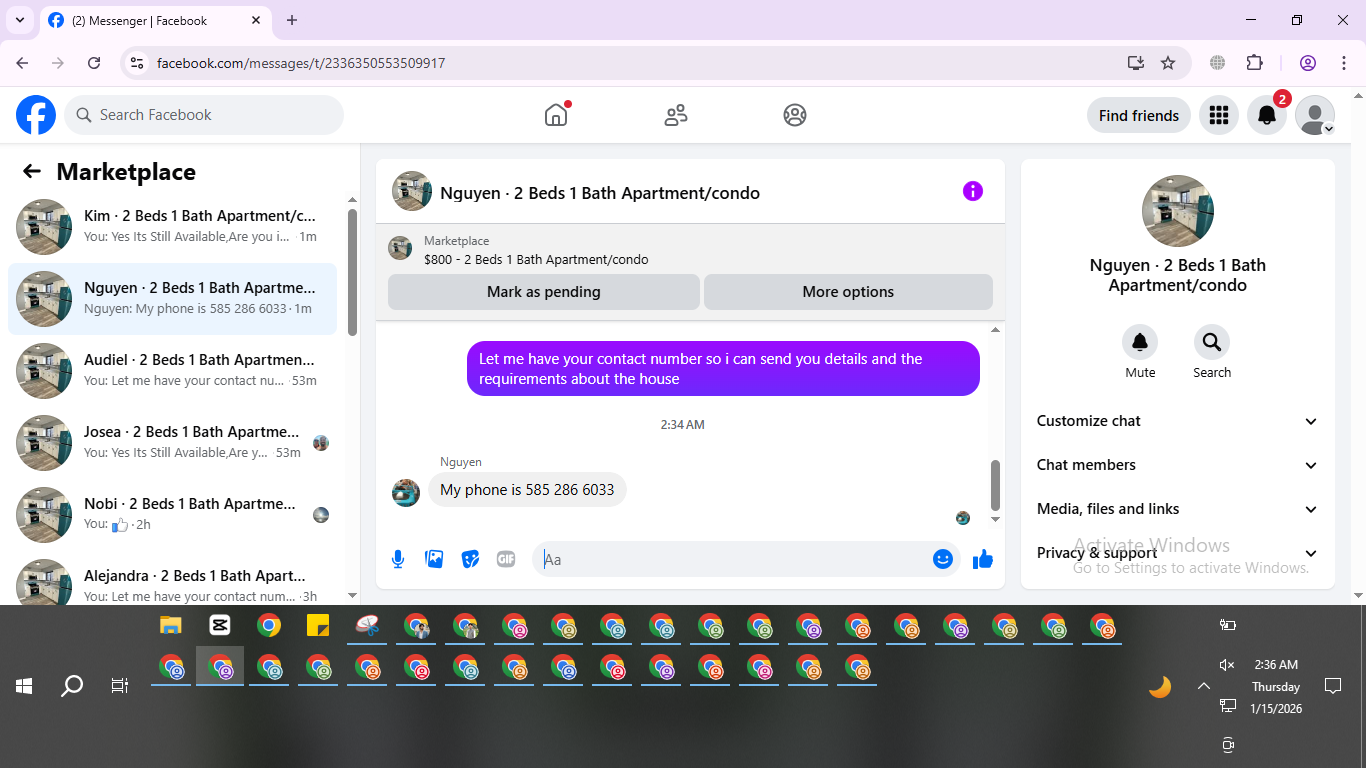Image resolution: width=1366 pixels, height=768 pixels.
Task: Open the Chrome tab search dropdown
Action: tap(19, 20)
